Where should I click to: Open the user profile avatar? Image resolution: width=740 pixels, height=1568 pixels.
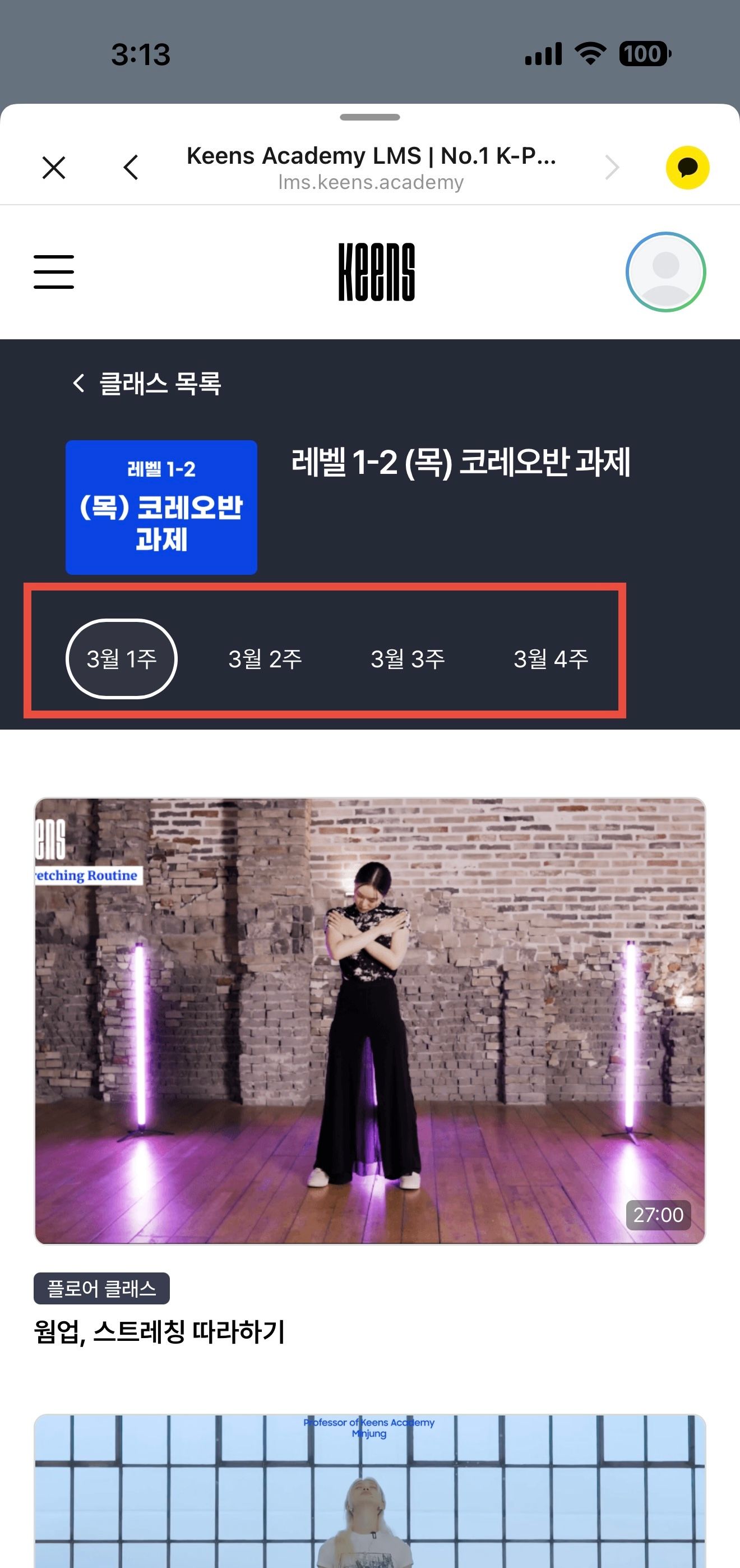coord(666,272)
